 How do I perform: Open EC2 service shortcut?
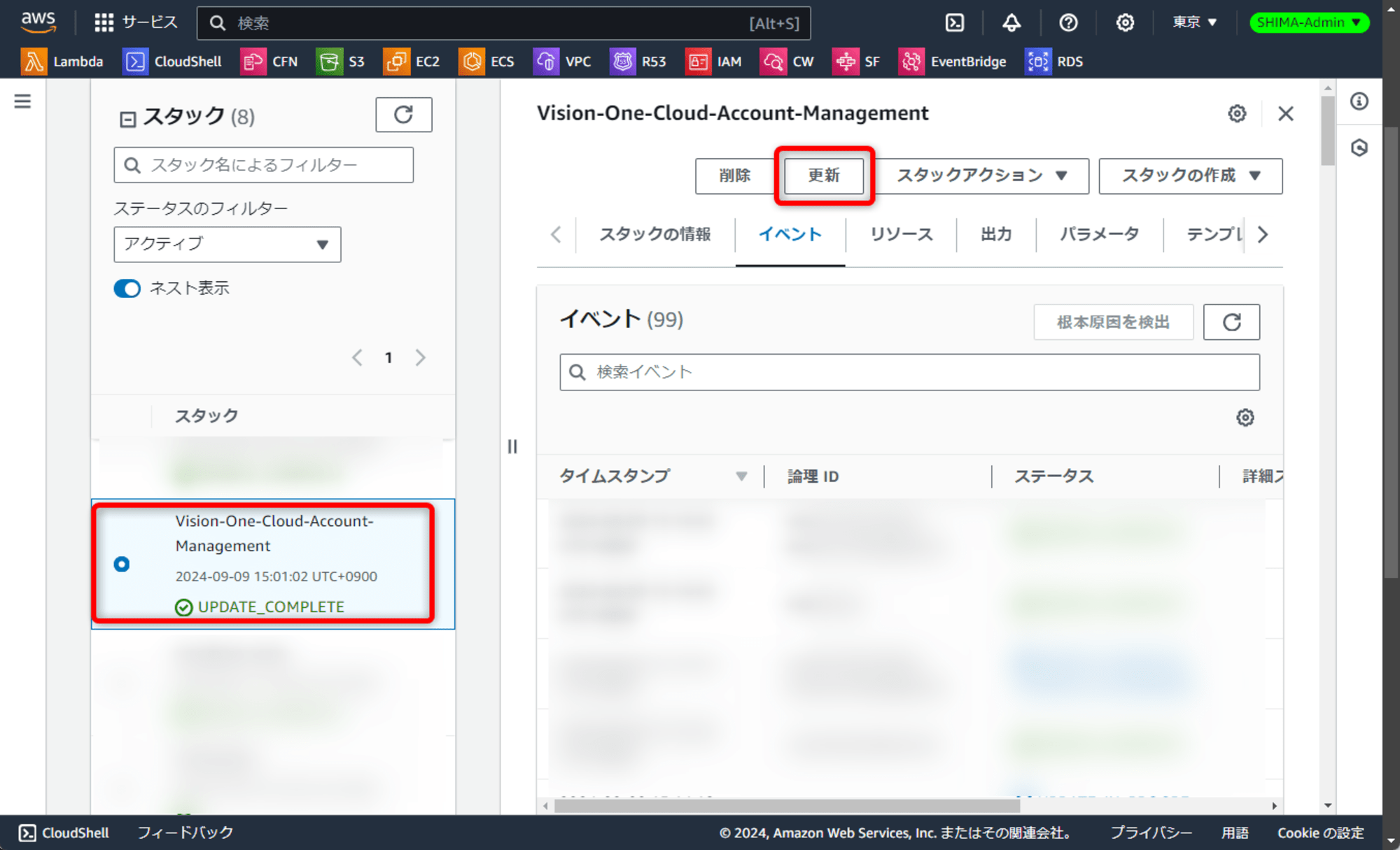coord(412,62)
